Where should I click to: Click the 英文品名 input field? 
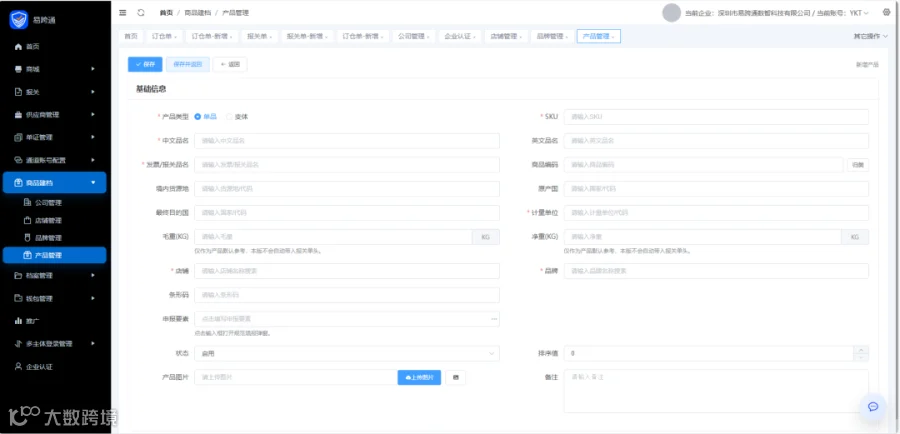pyautogui.click(x=716, y=141)
